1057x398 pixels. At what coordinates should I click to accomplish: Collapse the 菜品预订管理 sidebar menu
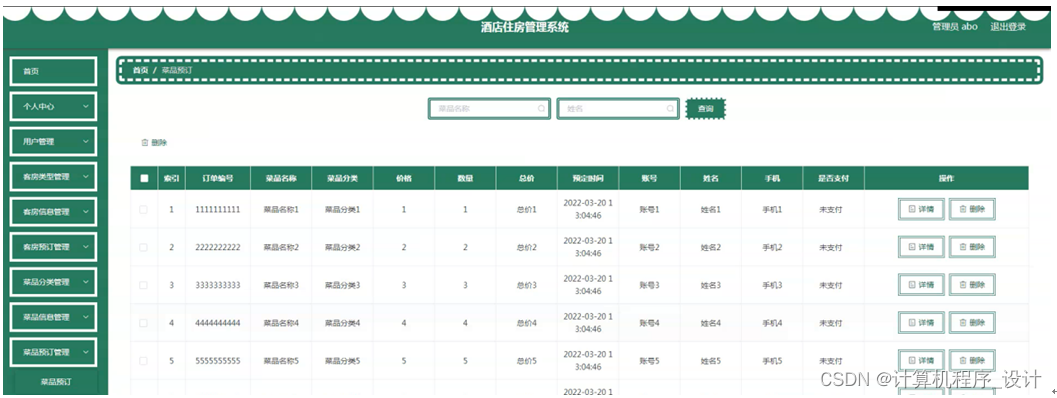coord(53,352)
